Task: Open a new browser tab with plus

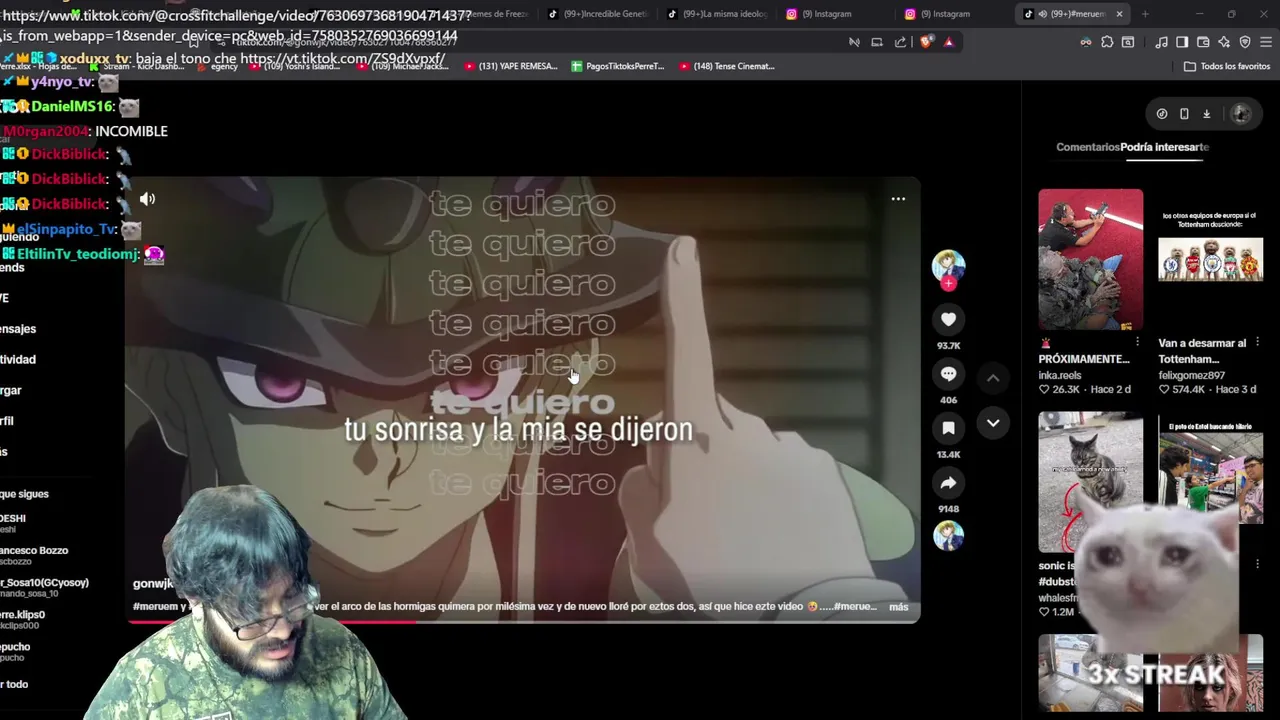Action: tap(1145, 14)
